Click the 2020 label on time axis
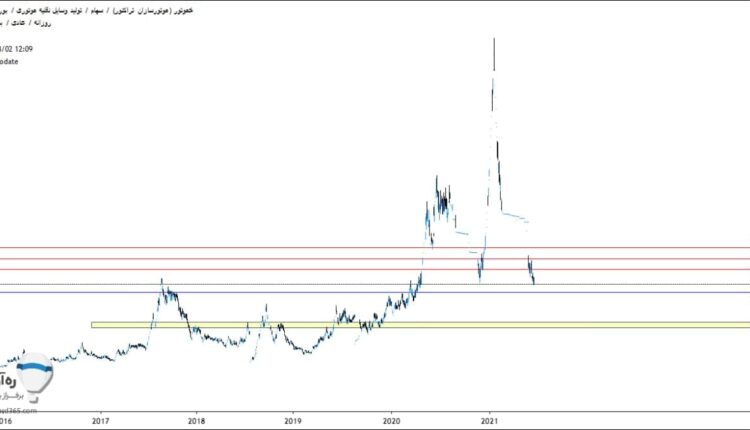 (392, 422)
